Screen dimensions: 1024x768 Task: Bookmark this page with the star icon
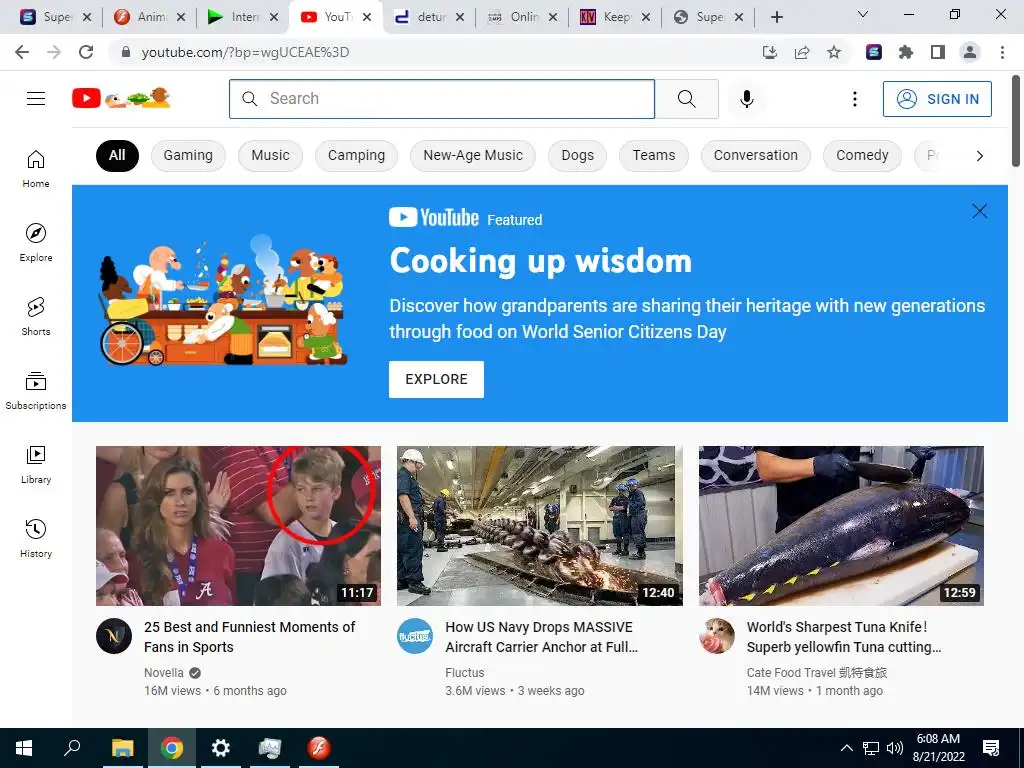tap(834, 52)
